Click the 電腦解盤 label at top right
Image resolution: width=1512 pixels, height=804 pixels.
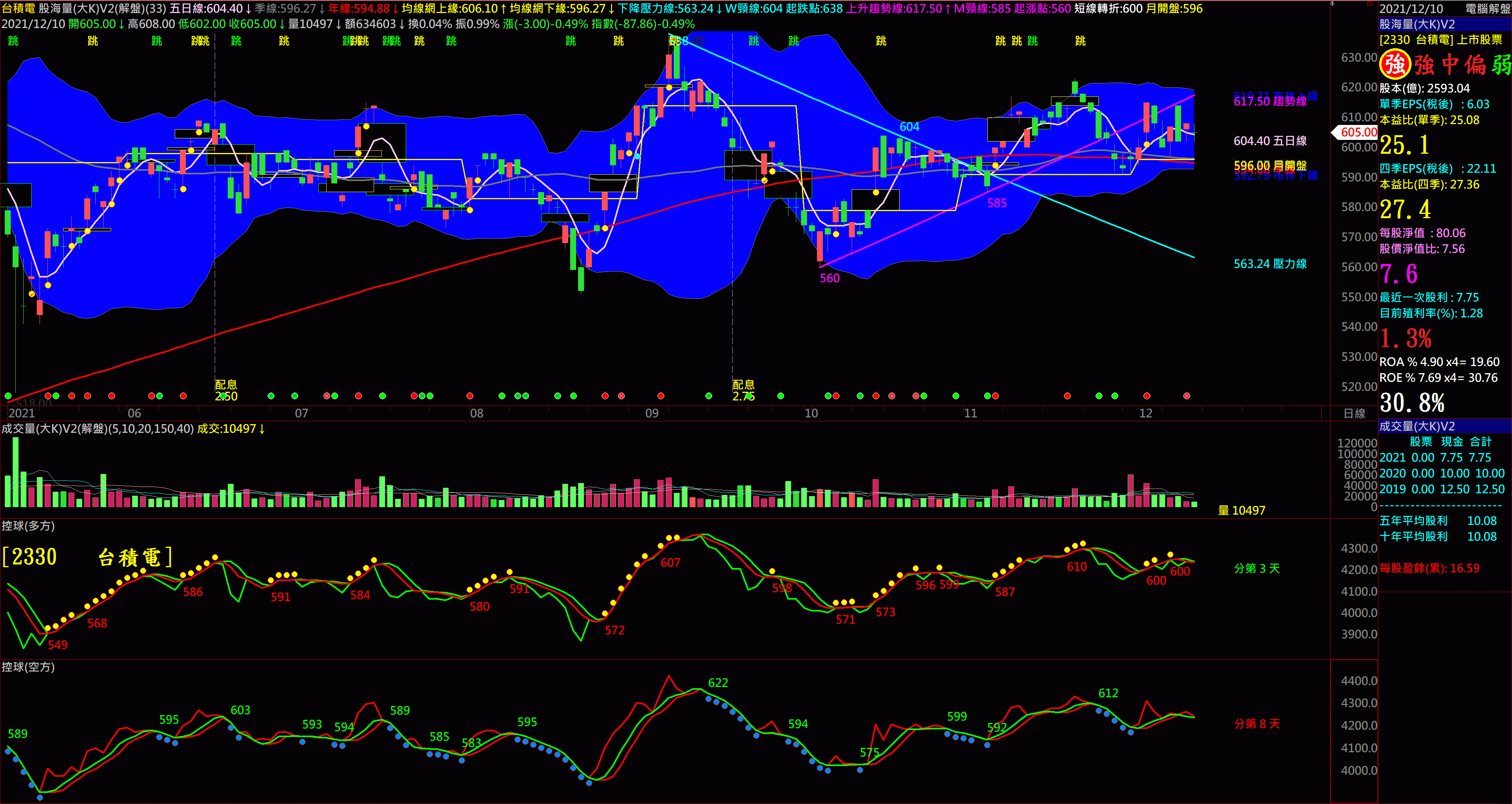tap(1487, 8)
